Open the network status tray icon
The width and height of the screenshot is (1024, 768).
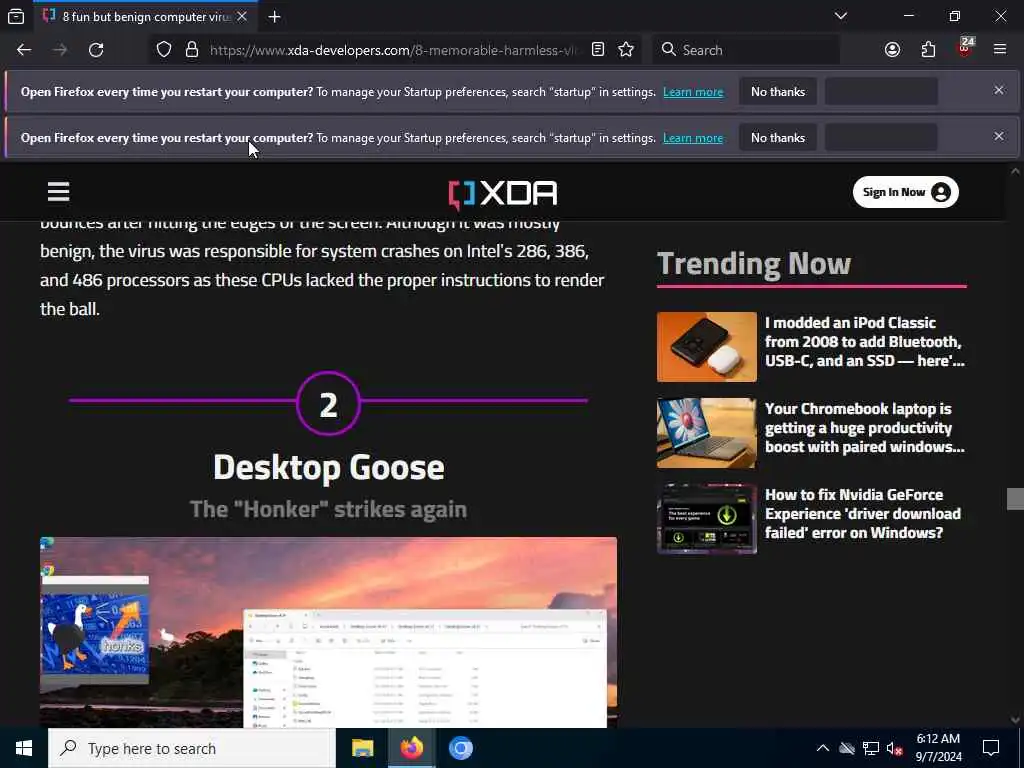(871, 748)
